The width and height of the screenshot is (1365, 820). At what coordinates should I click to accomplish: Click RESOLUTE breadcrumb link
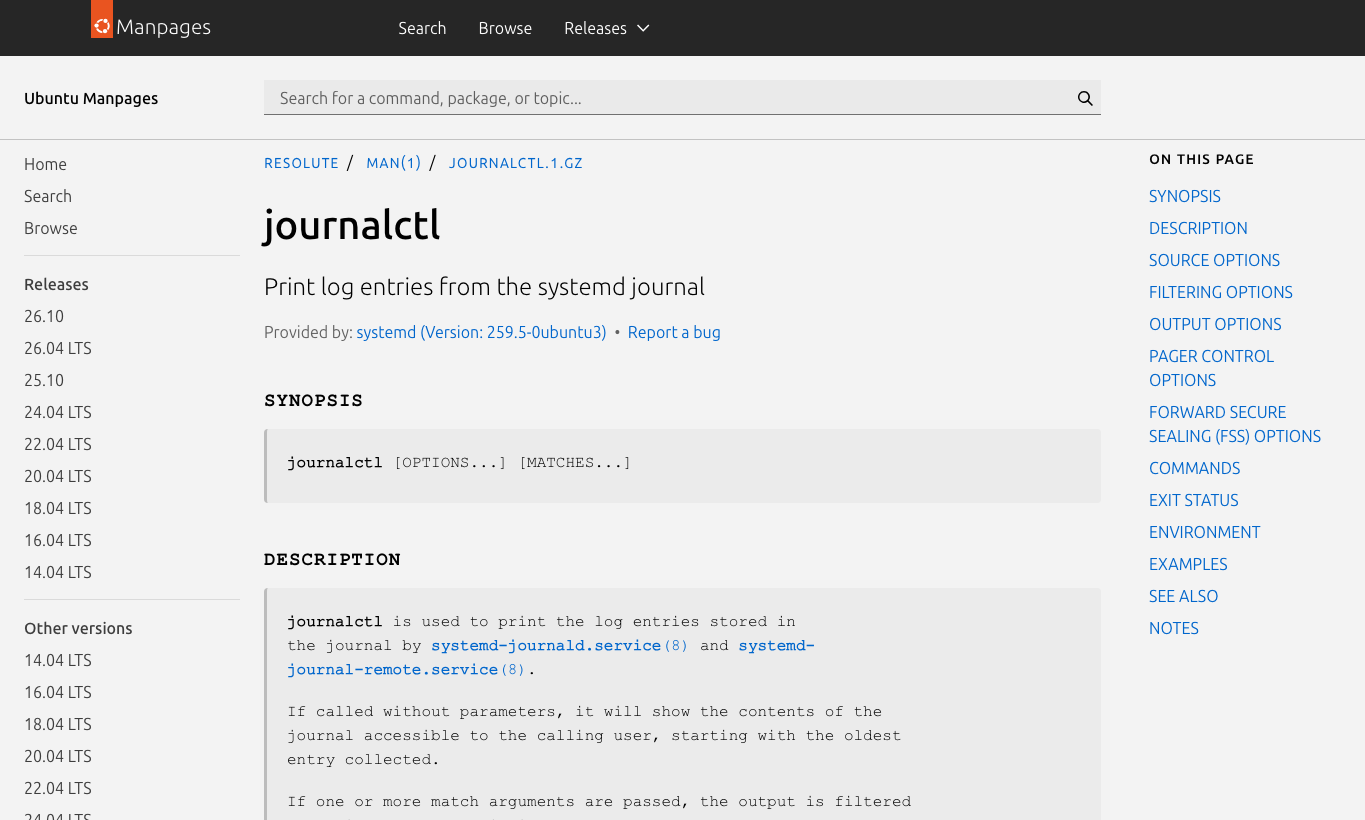301,163
